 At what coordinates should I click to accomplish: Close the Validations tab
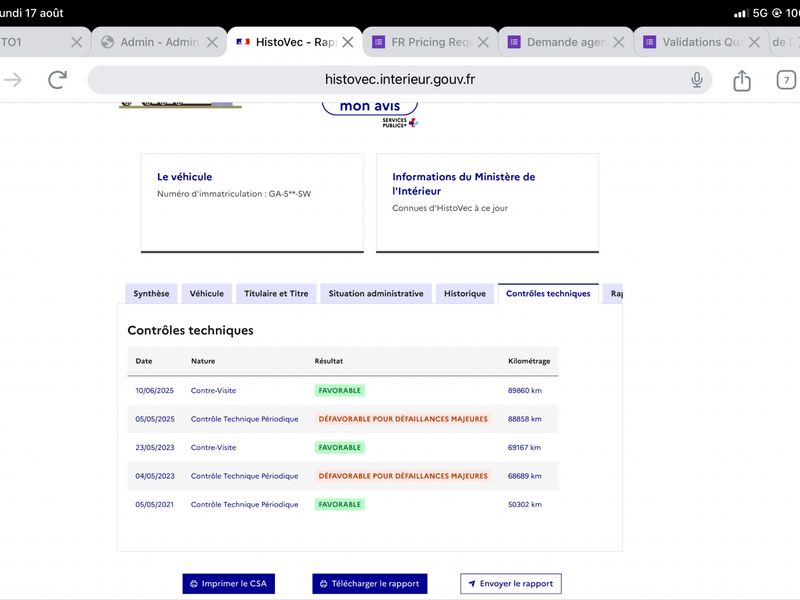pyautogui.click(x=754, y=42)
